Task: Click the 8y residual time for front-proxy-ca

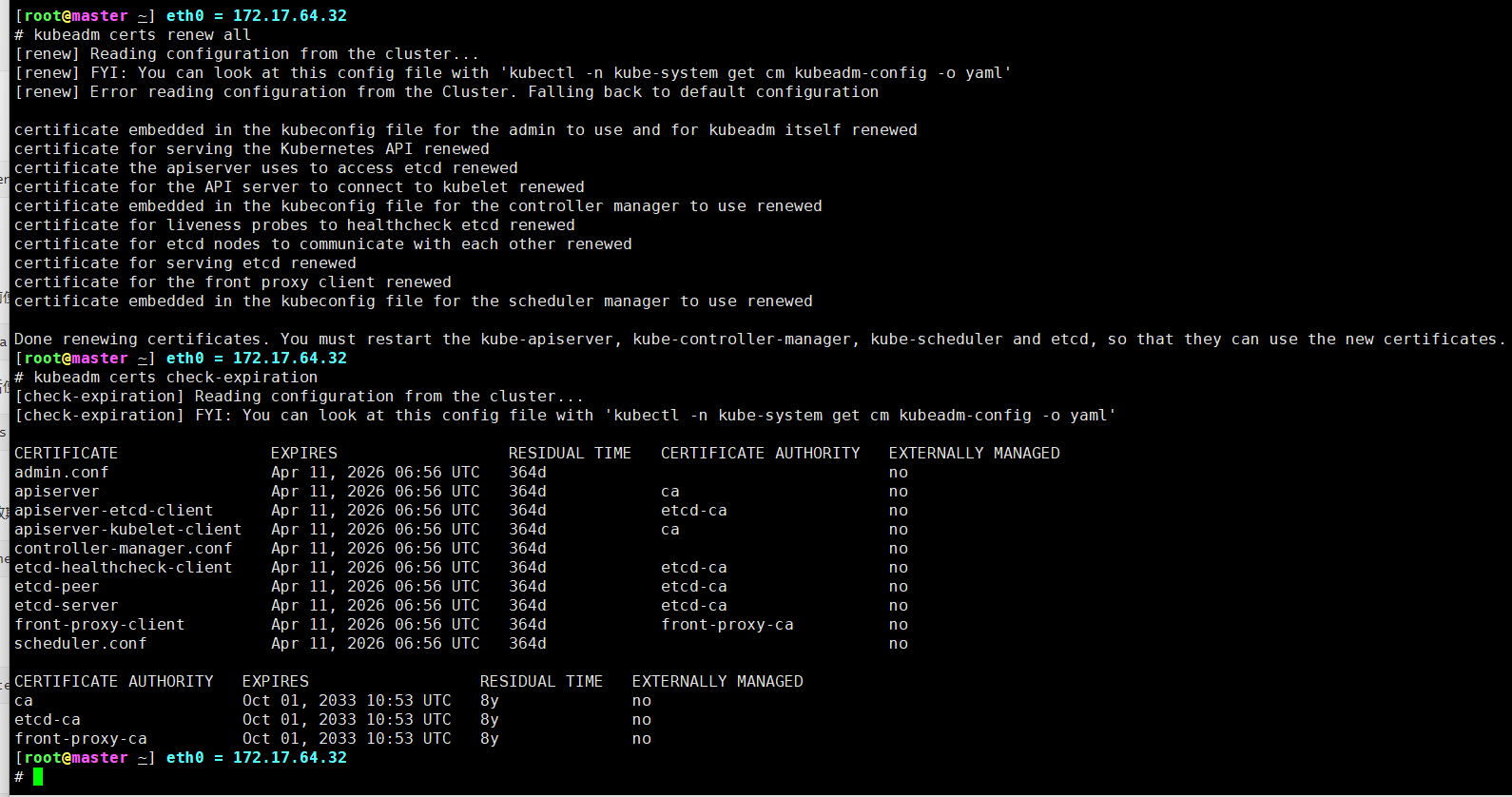Action: [489, 739]
